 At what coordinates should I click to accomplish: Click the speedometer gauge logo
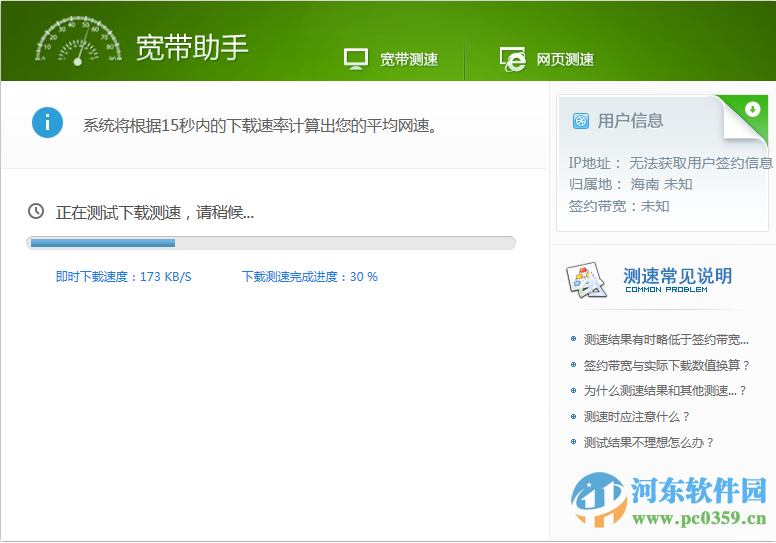click(x=78, y=41)
